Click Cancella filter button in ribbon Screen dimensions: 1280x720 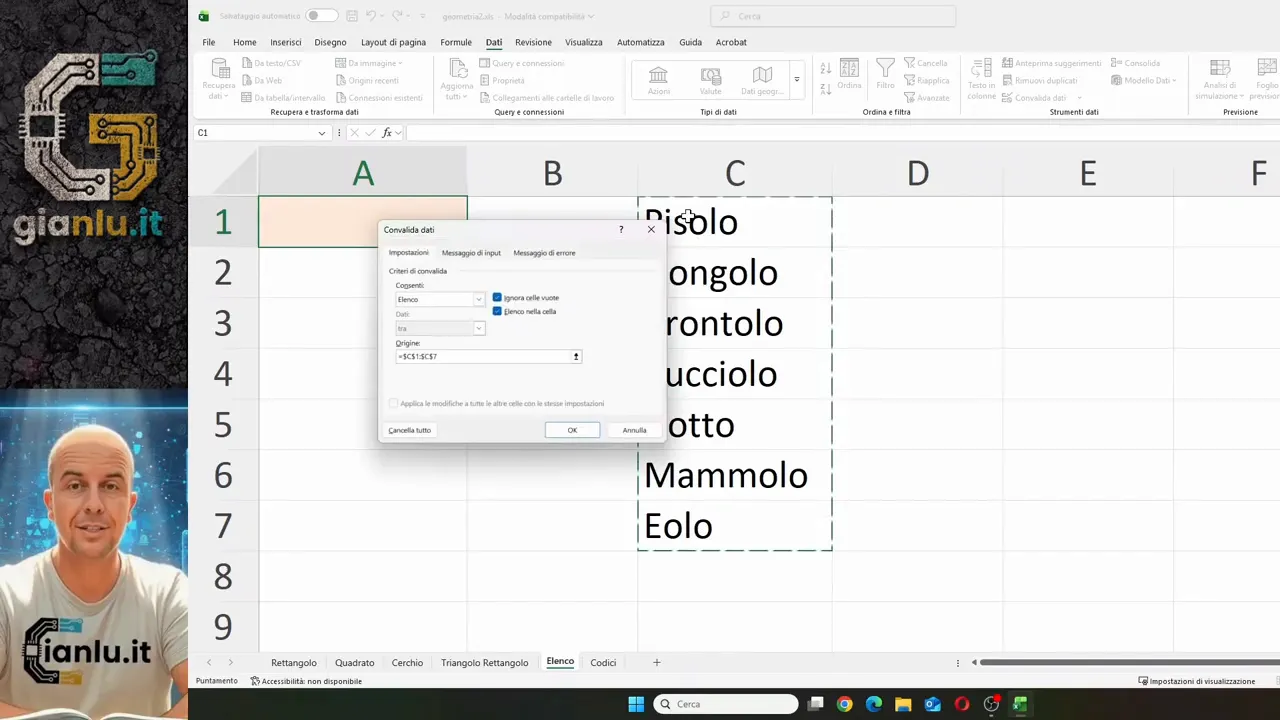click(926, 63)
